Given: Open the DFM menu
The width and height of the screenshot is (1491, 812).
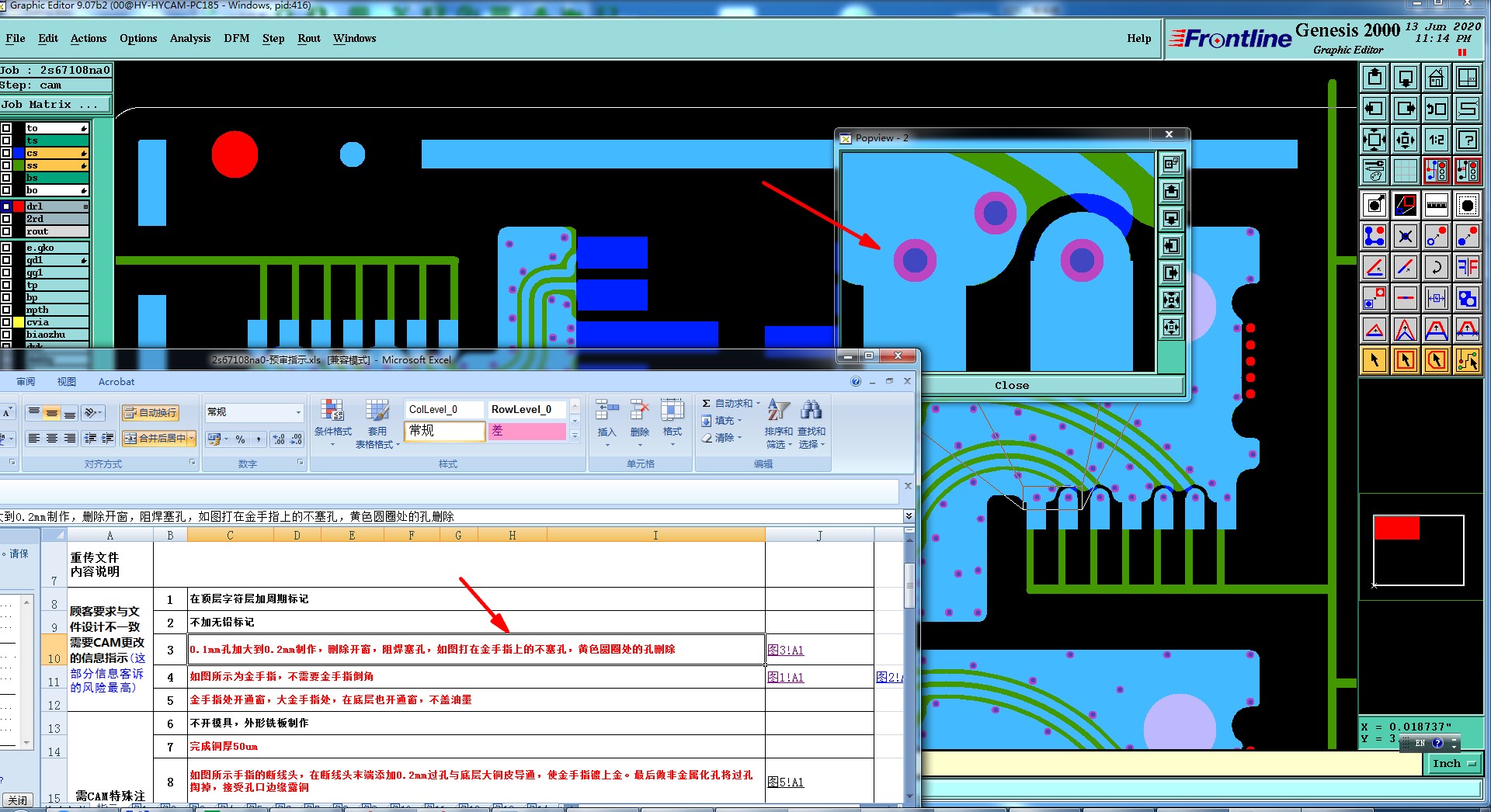Looking at the screenshot, I should [237, 39].
